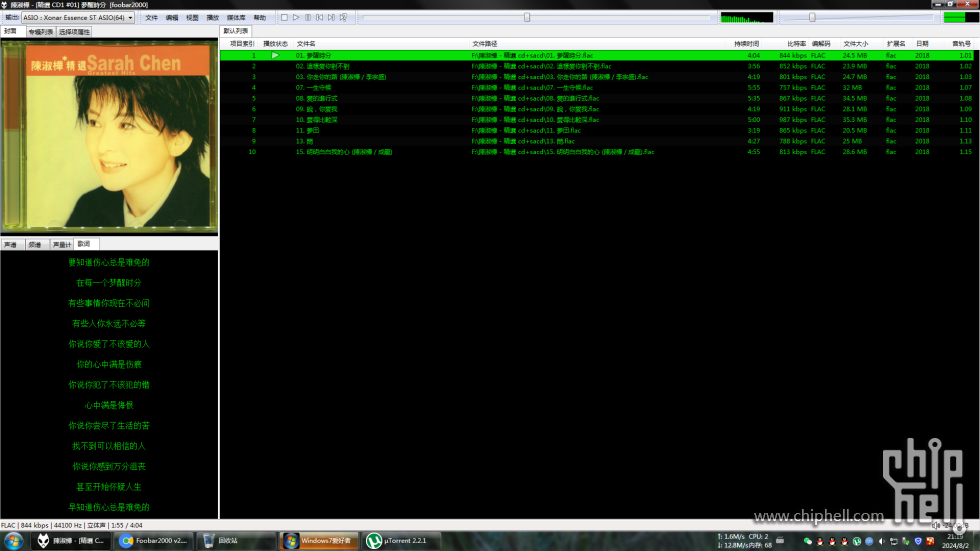This screenshot has height=551, width=980.
Task: Select playlist track 15 with duration 4:55
Action: tap(597, 152)
